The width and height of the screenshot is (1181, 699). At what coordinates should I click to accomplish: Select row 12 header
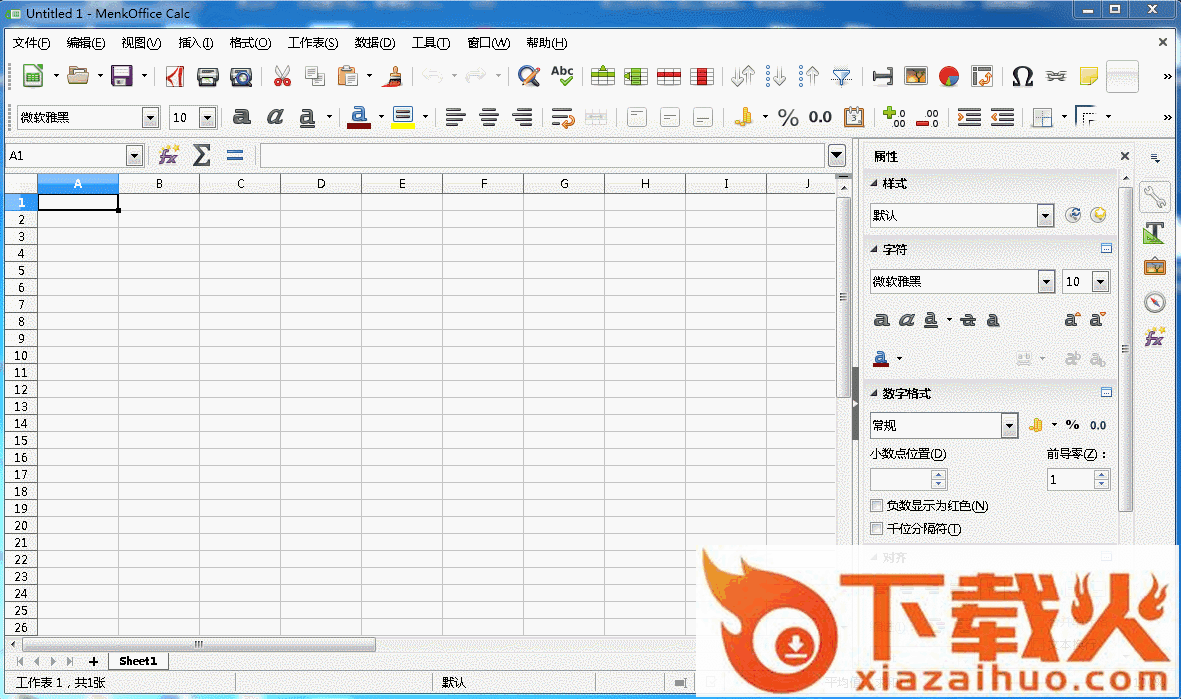[x=21, y=389]
